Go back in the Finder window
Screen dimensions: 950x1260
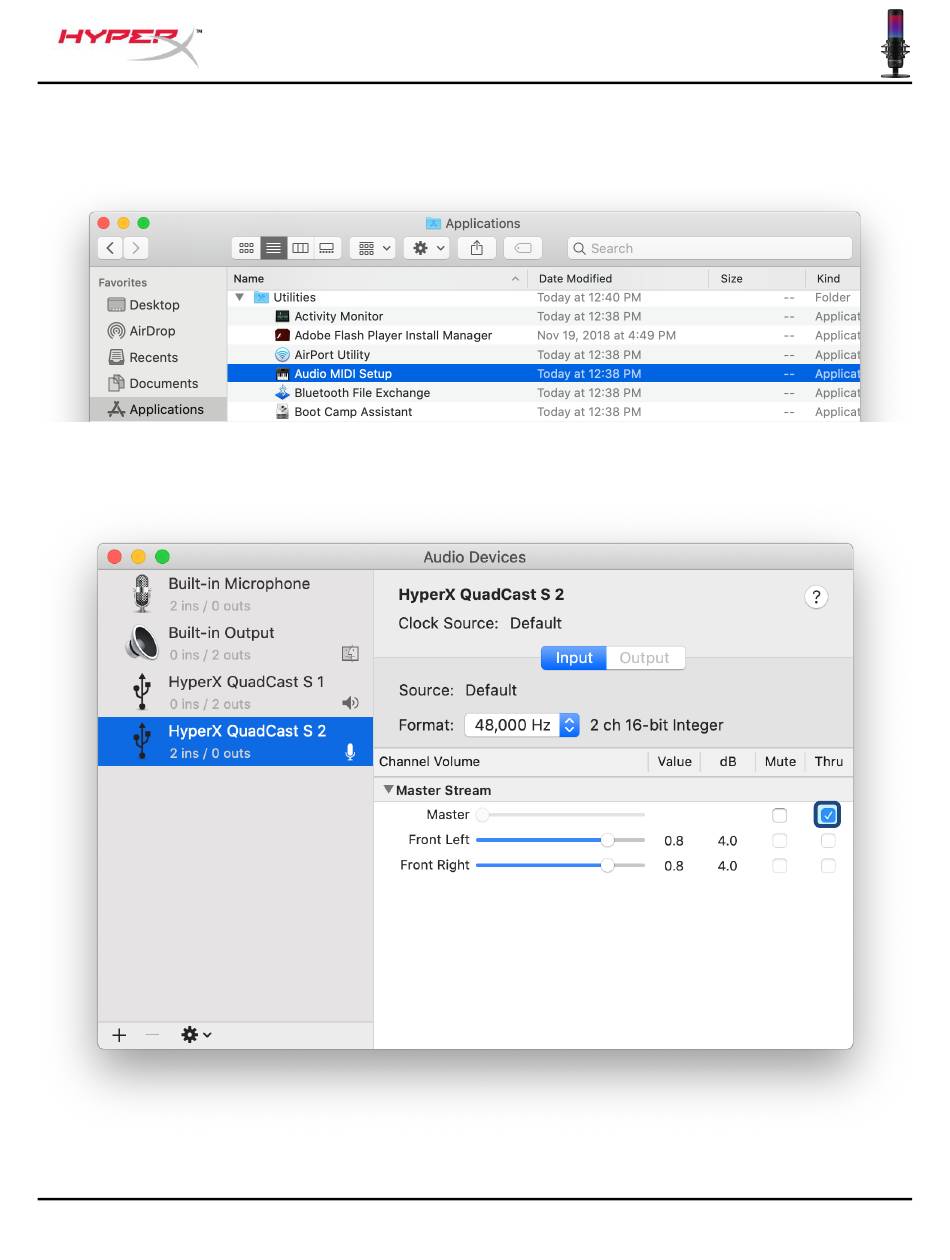point(110,248)
